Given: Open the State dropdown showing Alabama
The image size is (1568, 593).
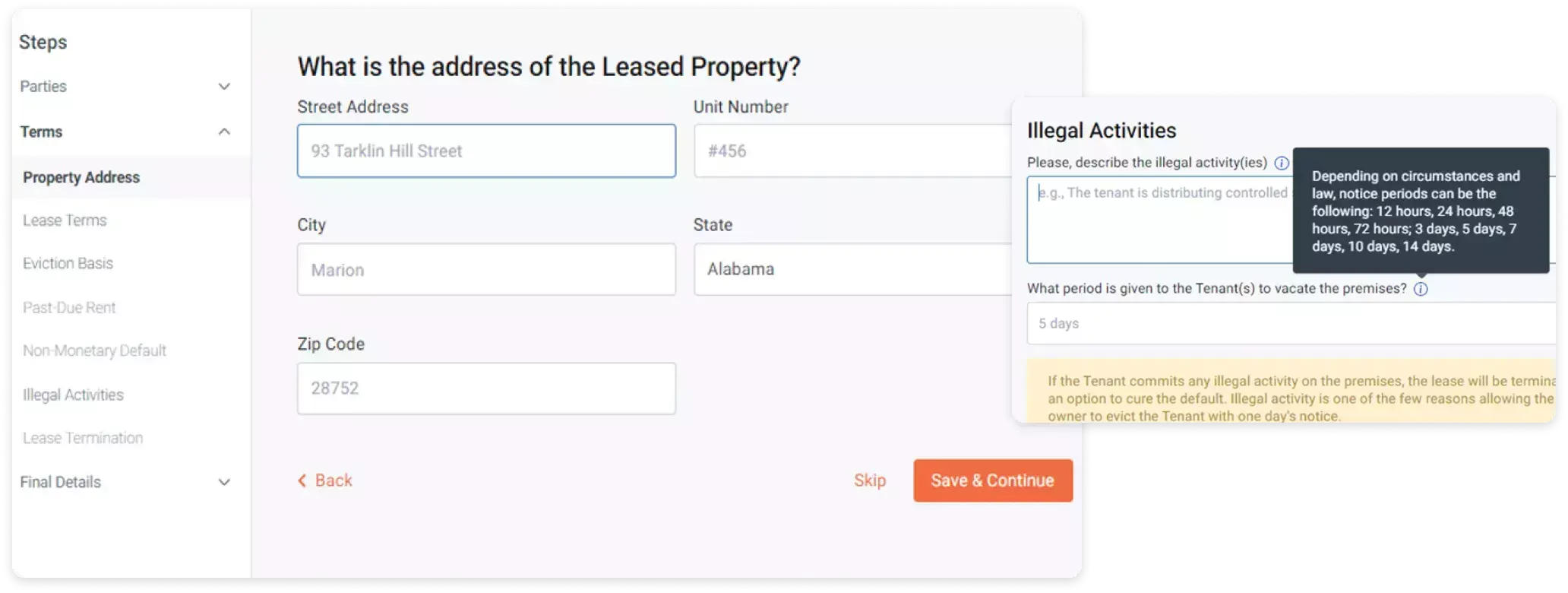Looking at the screenshot, I should coord(852,269).
